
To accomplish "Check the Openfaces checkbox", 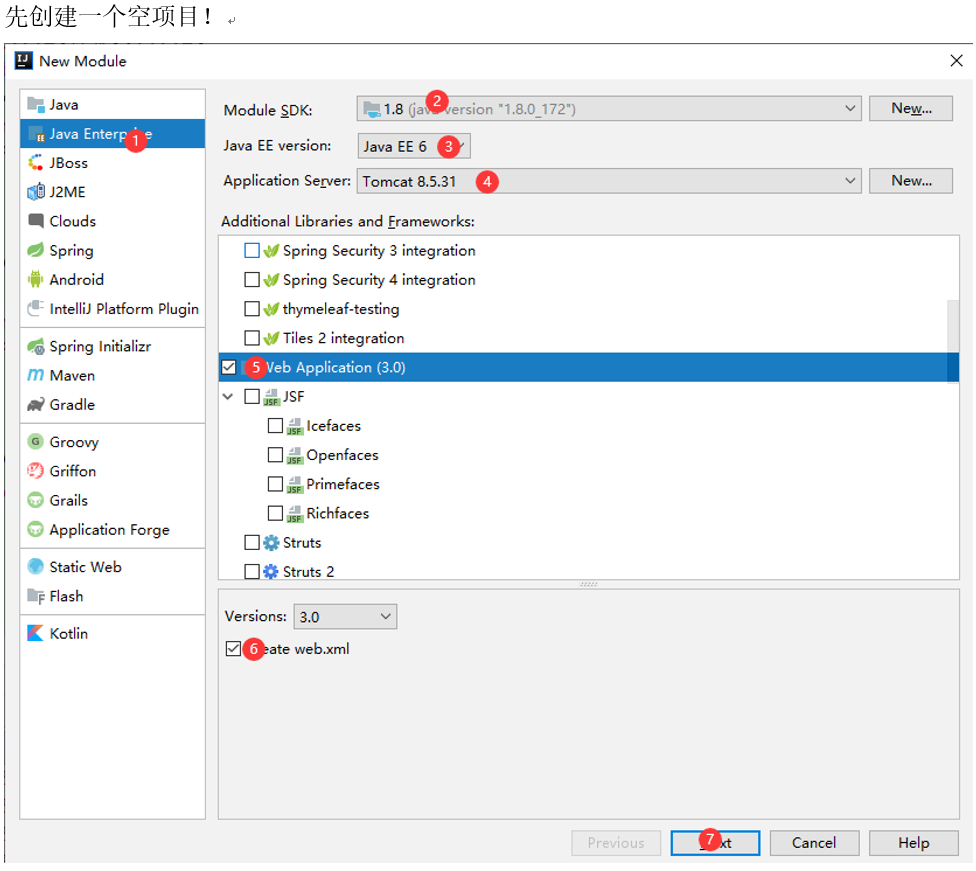I will click(275, 455).
